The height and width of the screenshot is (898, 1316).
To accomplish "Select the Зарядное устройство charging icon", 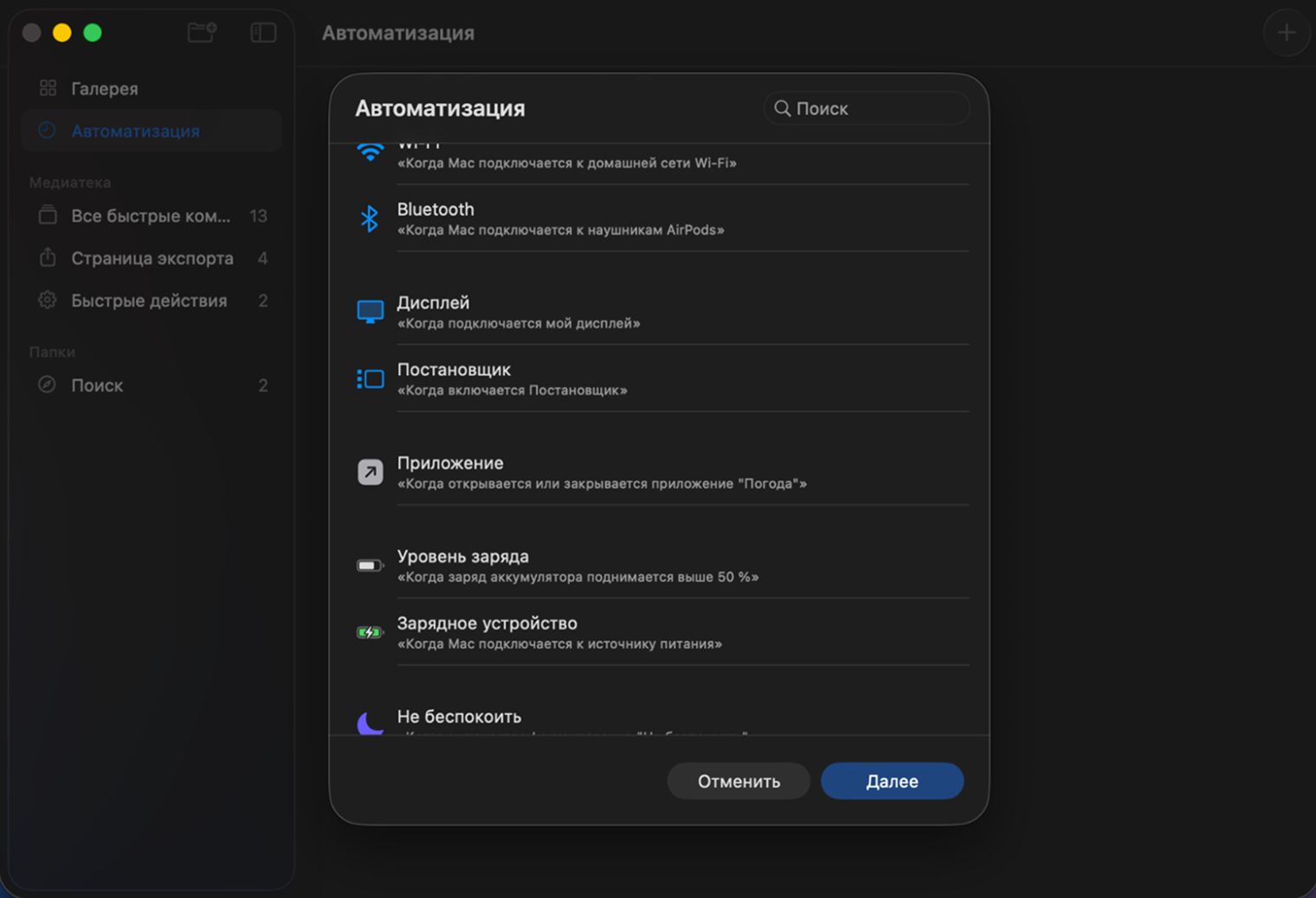I will pos(370,632).
